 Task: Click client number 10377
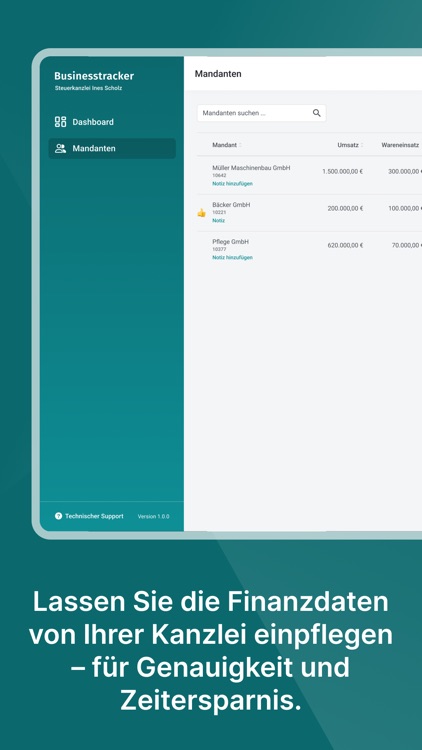click(219, 249)
